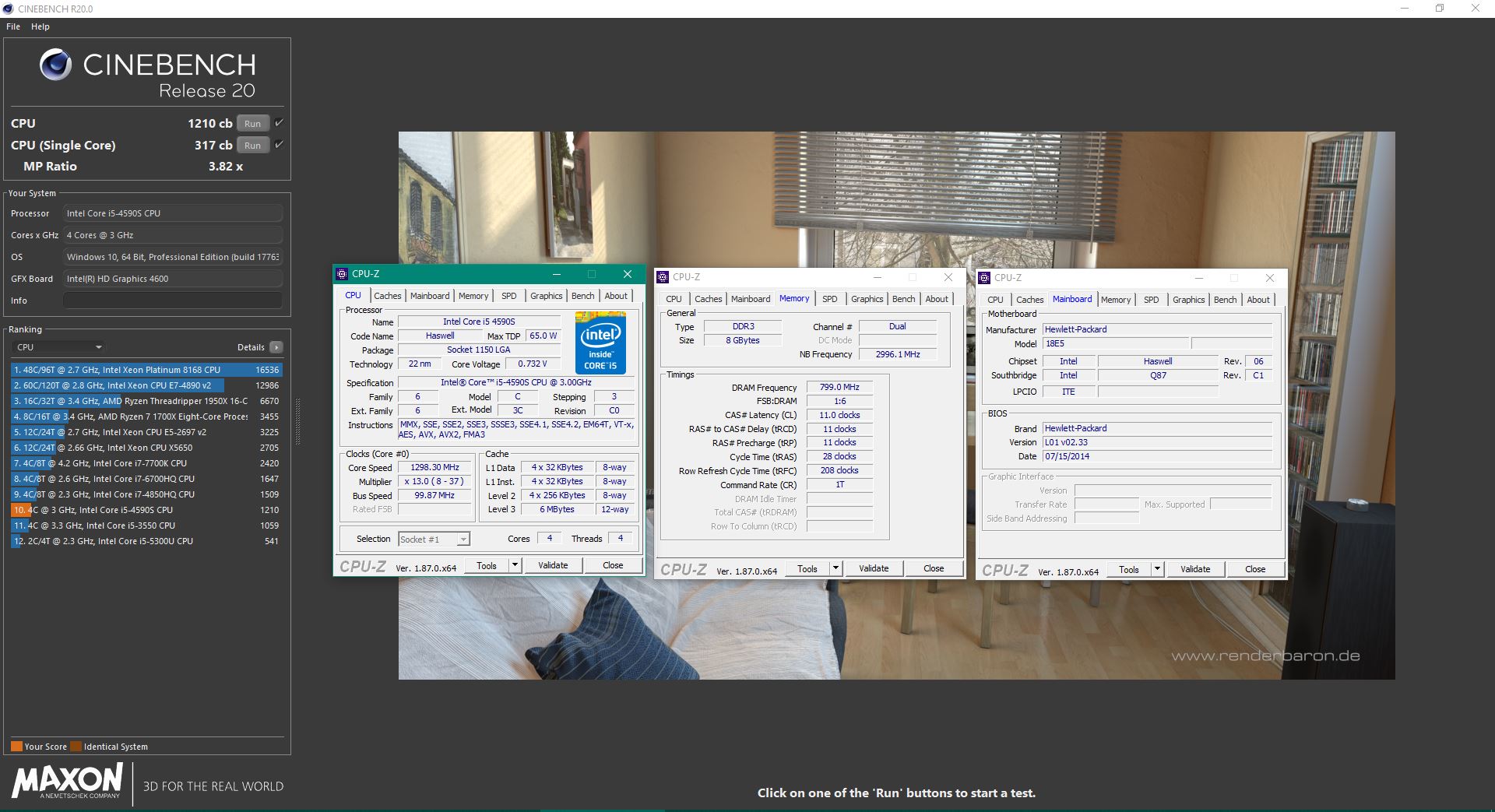Select ranking row Xeon CPU E7-4890 v2
The height and width of the screenshot is (812, 1495).
coord(146,385)
